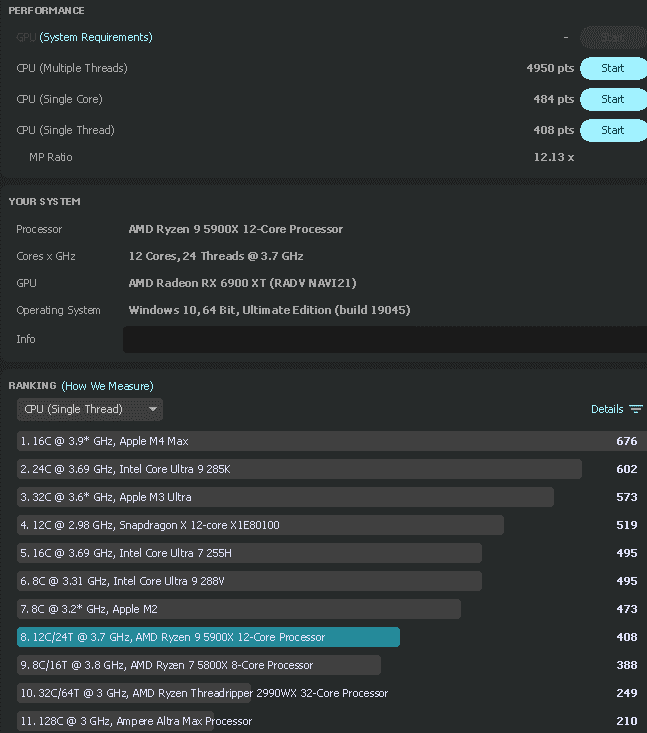Click the Snapdragon X 12-core ranking bar
647x733 pixels.
click(x=260, y=525)
